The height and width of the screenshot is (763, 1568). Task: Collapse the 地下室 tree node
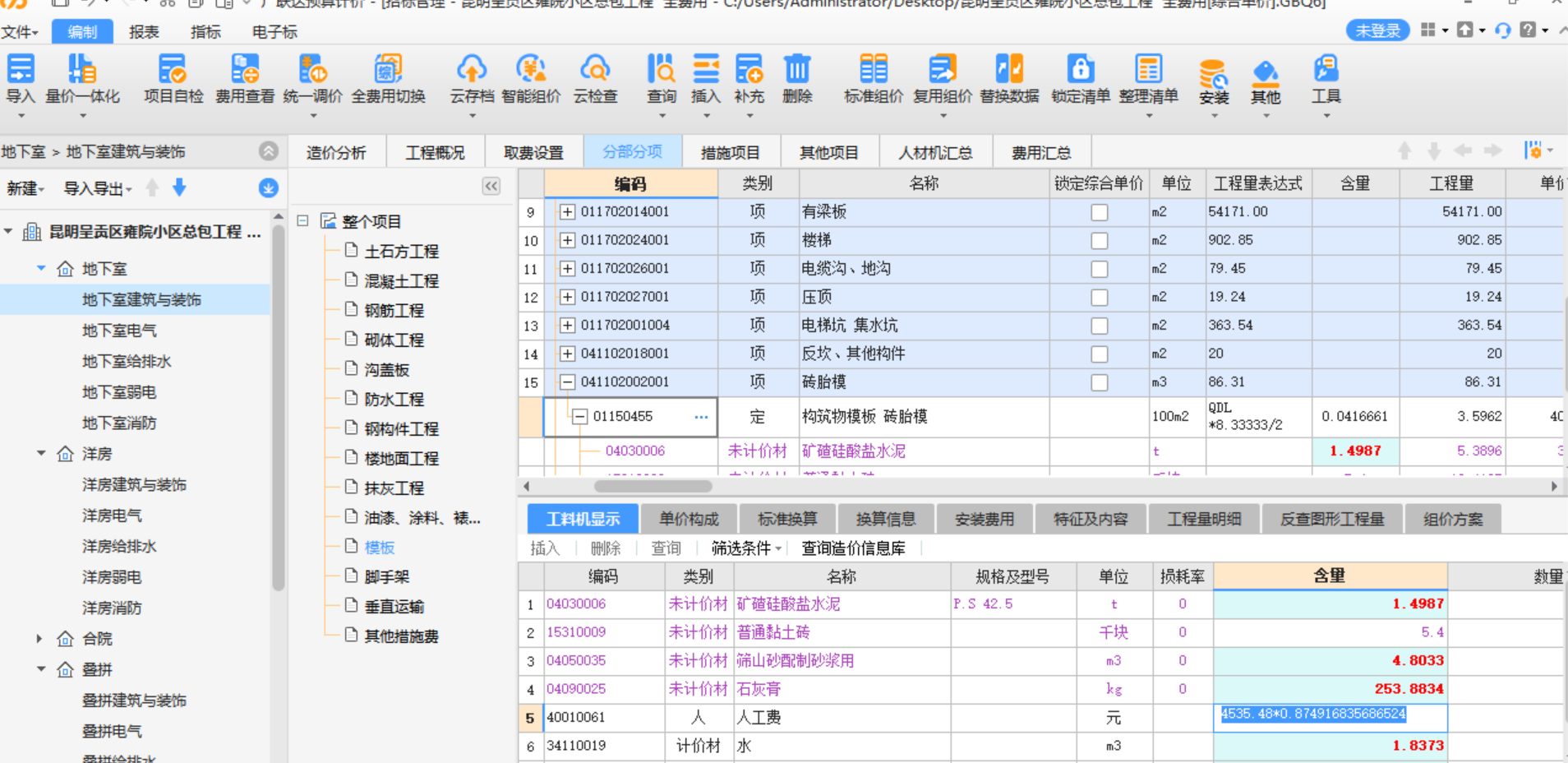41,269
